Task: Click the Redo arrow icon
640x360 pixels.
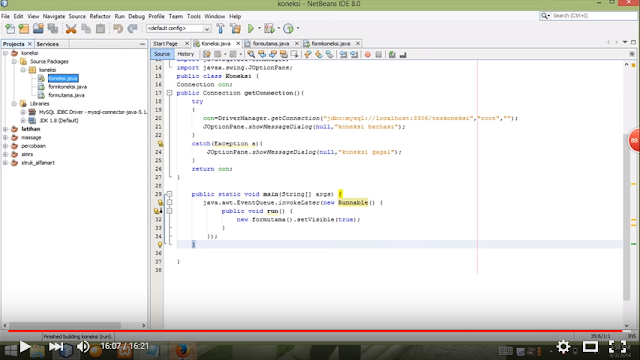Action: click(132, 28)
